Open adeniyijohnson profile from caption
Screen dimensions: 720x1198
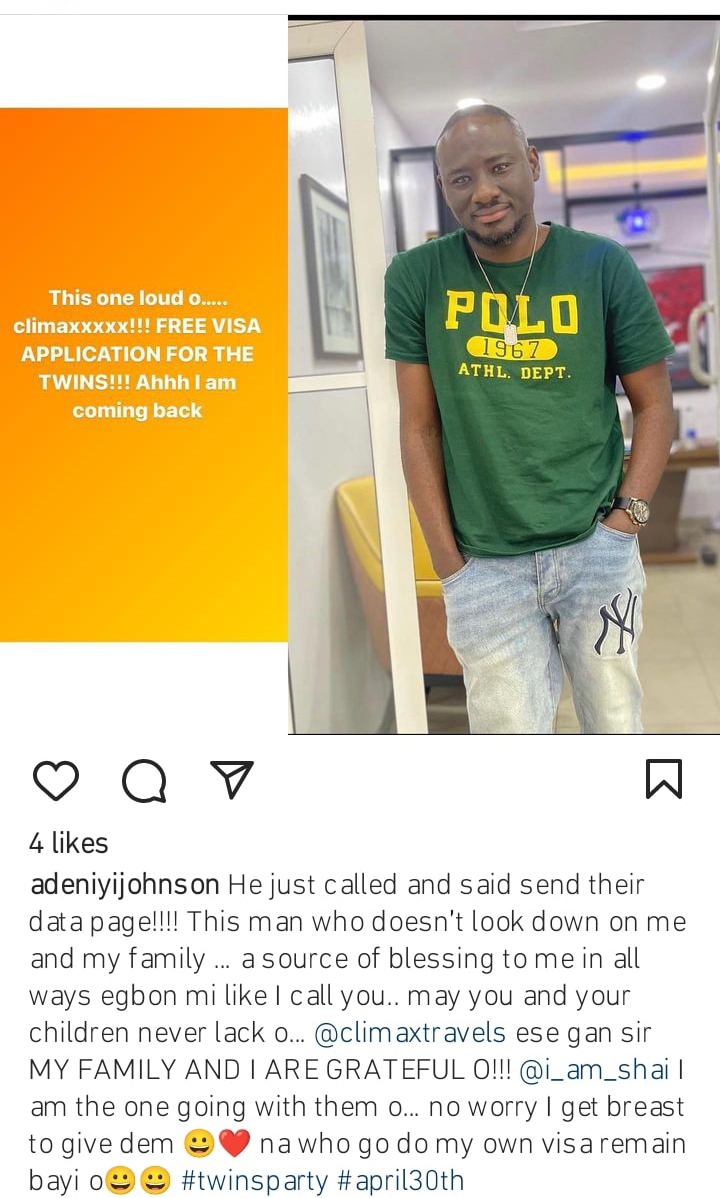(125, 885)
